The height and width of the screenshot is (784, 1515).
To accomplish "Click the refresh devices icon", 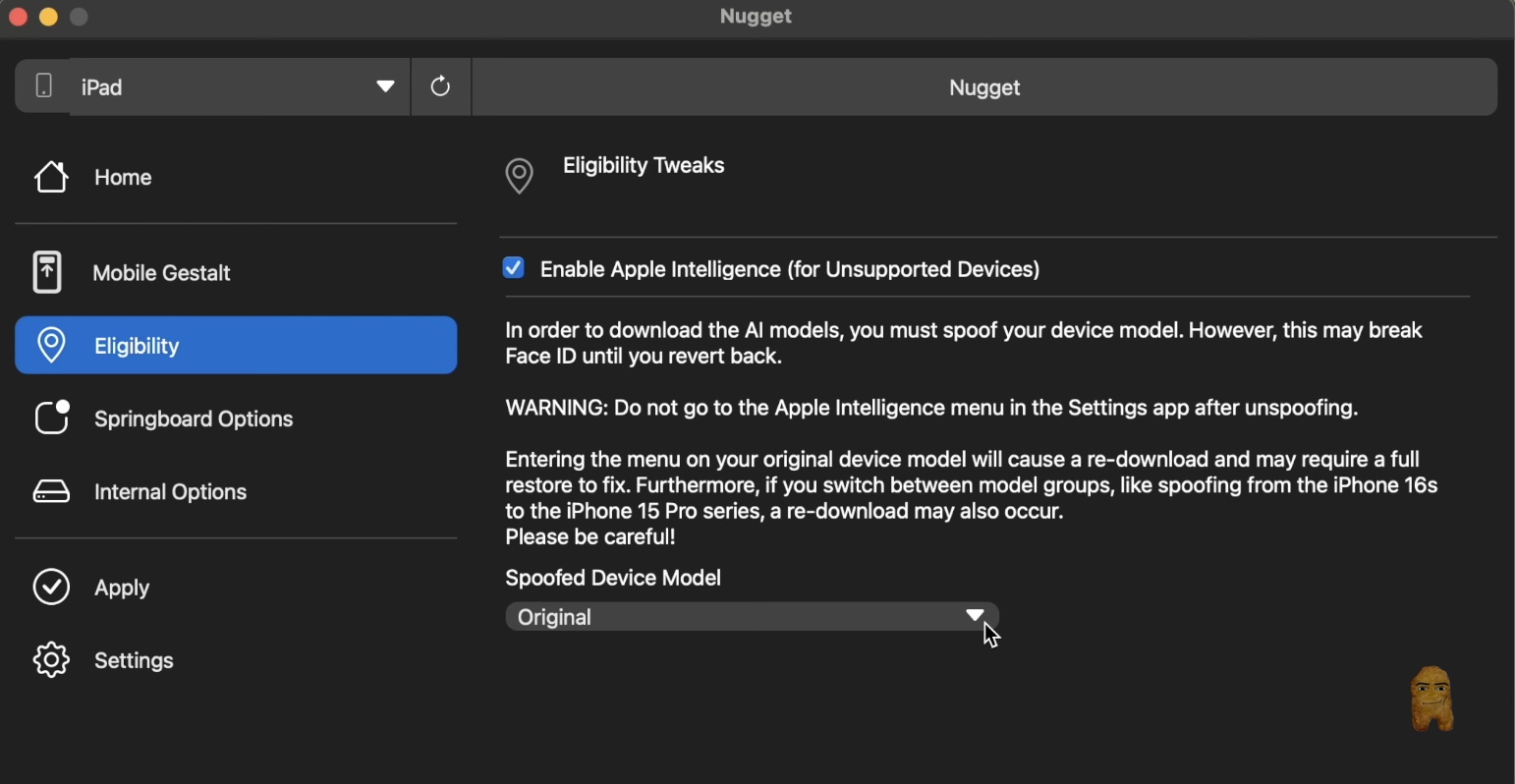I will pyautogui.click(x=441, y=86).
